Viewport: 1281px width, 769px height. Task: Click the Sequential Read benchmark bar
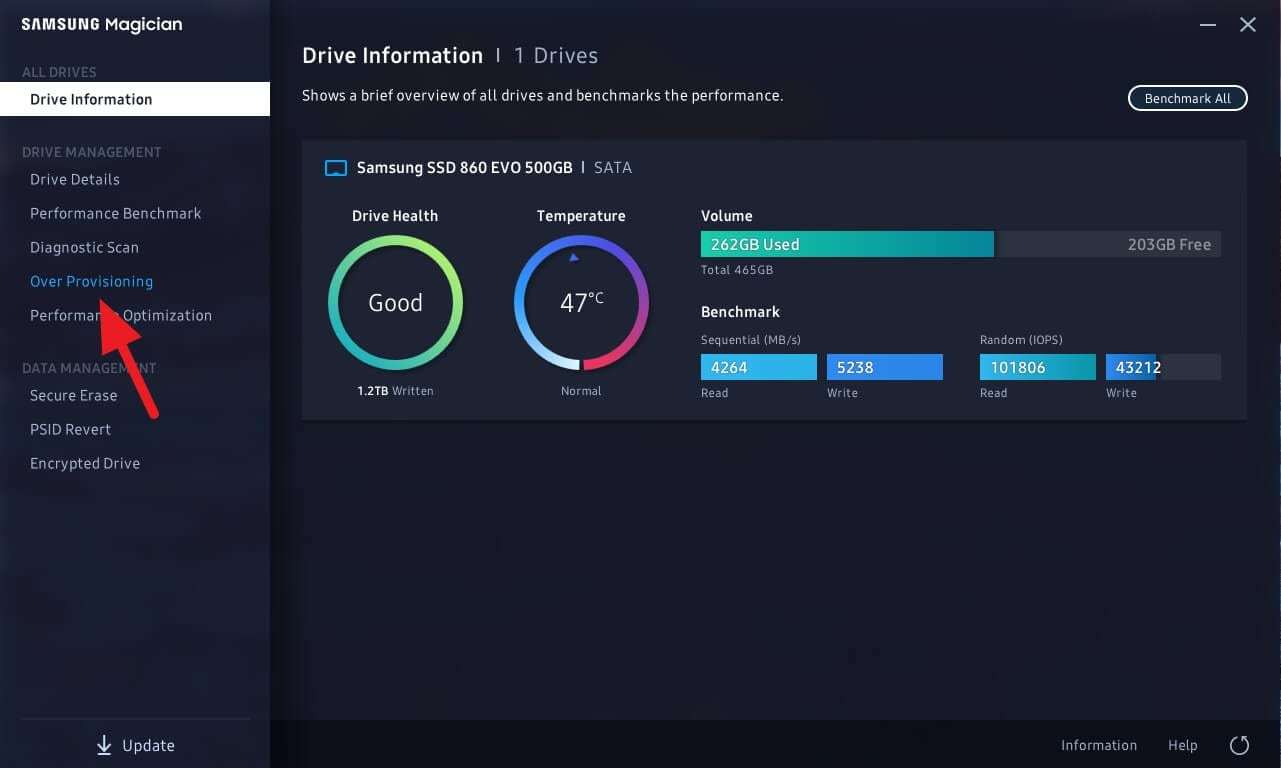757,367
